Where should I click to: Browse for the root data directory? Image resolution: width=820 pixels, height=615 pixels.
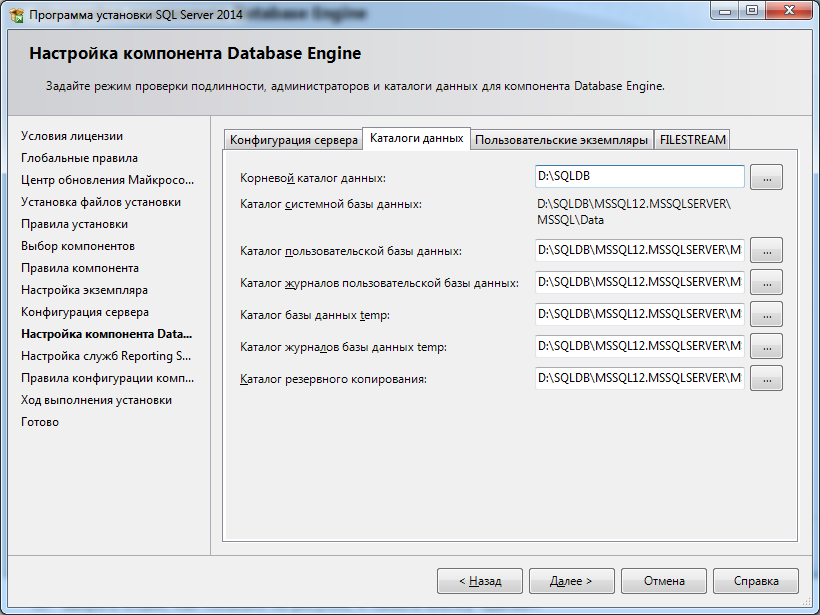(x=766, y=178)
